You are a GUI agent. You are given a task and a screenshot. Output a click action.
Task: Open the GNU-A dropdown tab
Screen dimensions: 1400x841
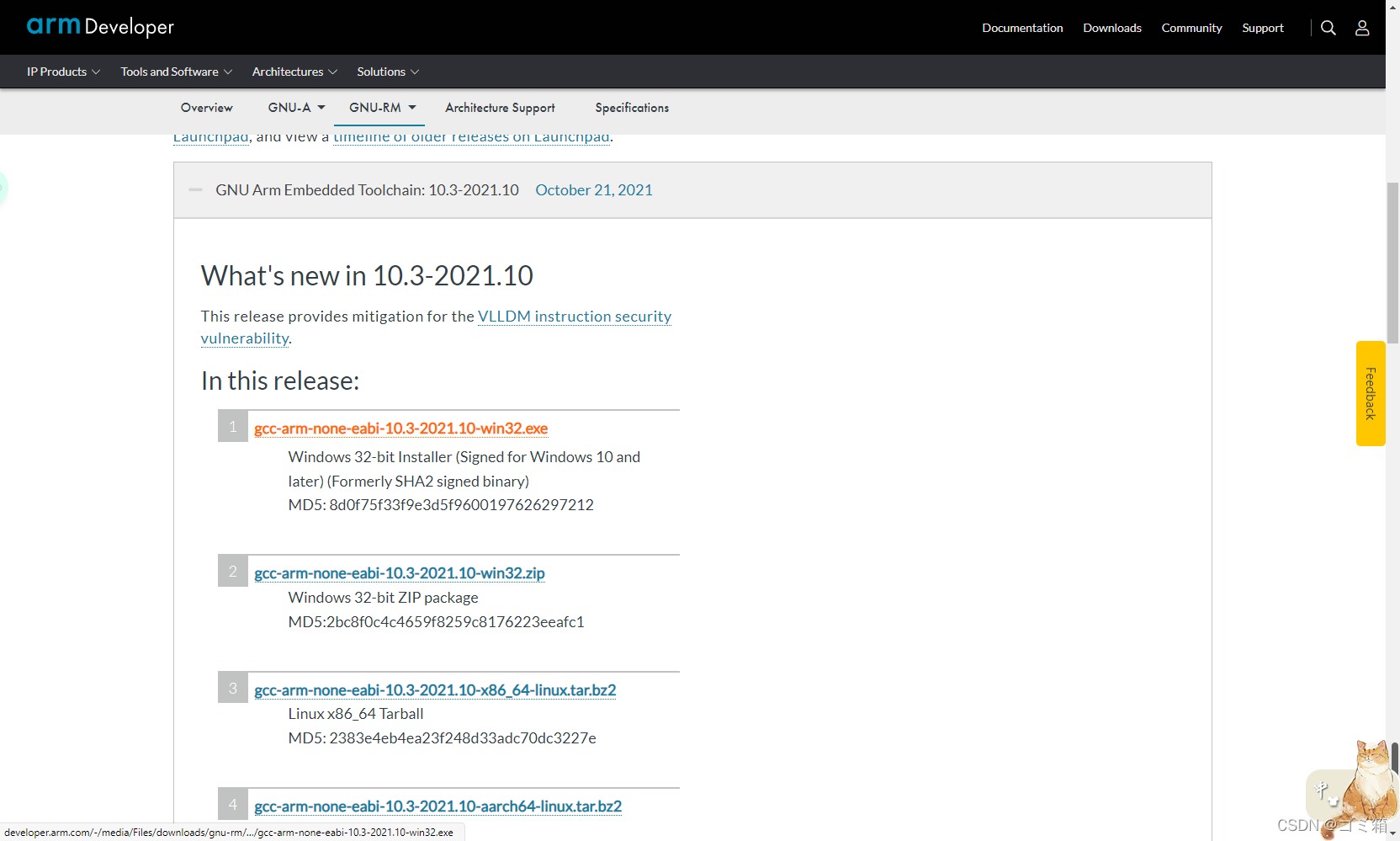(x=297, y=108)
